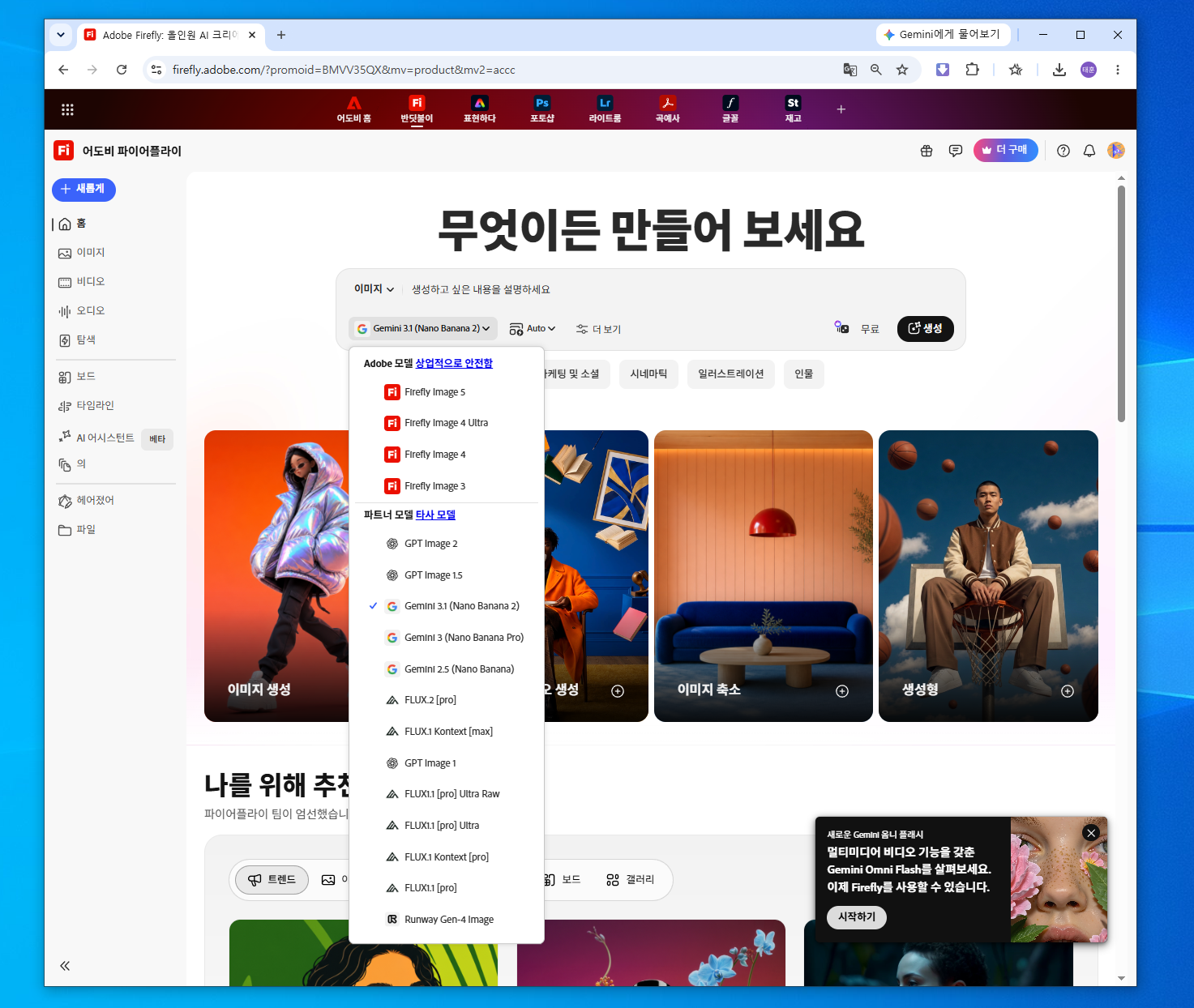This screenshot has width=1194, height=1008.
Task: Open 이미지 in the left sidebar
Action: tap(81, 253)
